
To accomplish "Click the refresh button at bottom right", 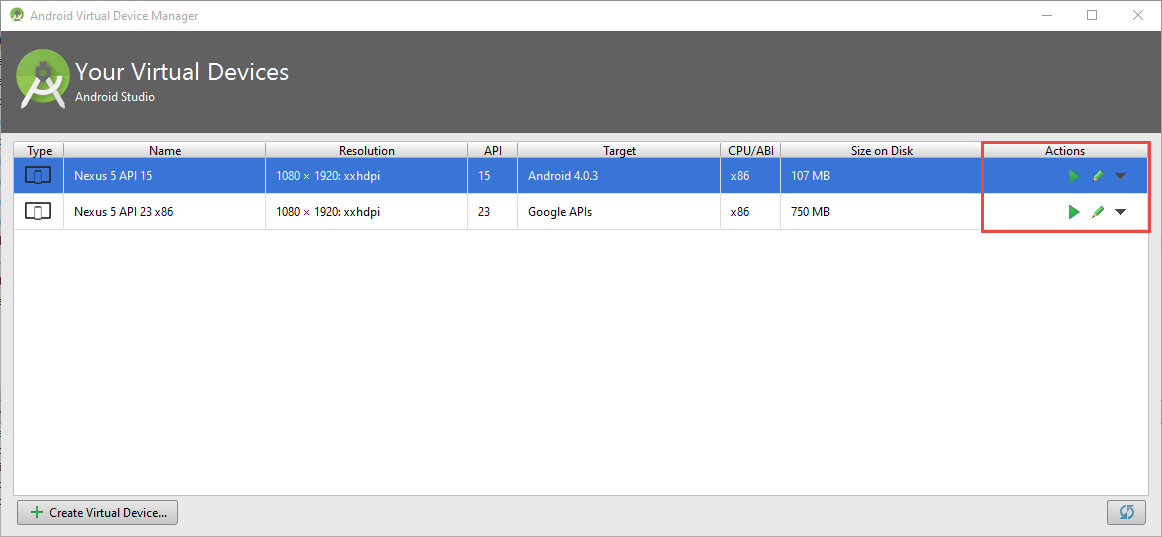I will tap(1126, 512).
